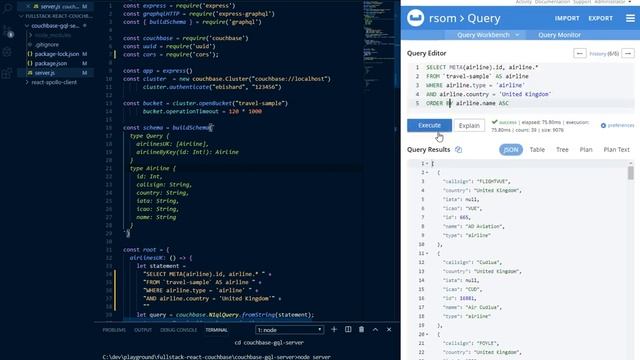
Task: Expand the react-apollo-client folder
Action: pyautogui.click(x=51, y=82)
